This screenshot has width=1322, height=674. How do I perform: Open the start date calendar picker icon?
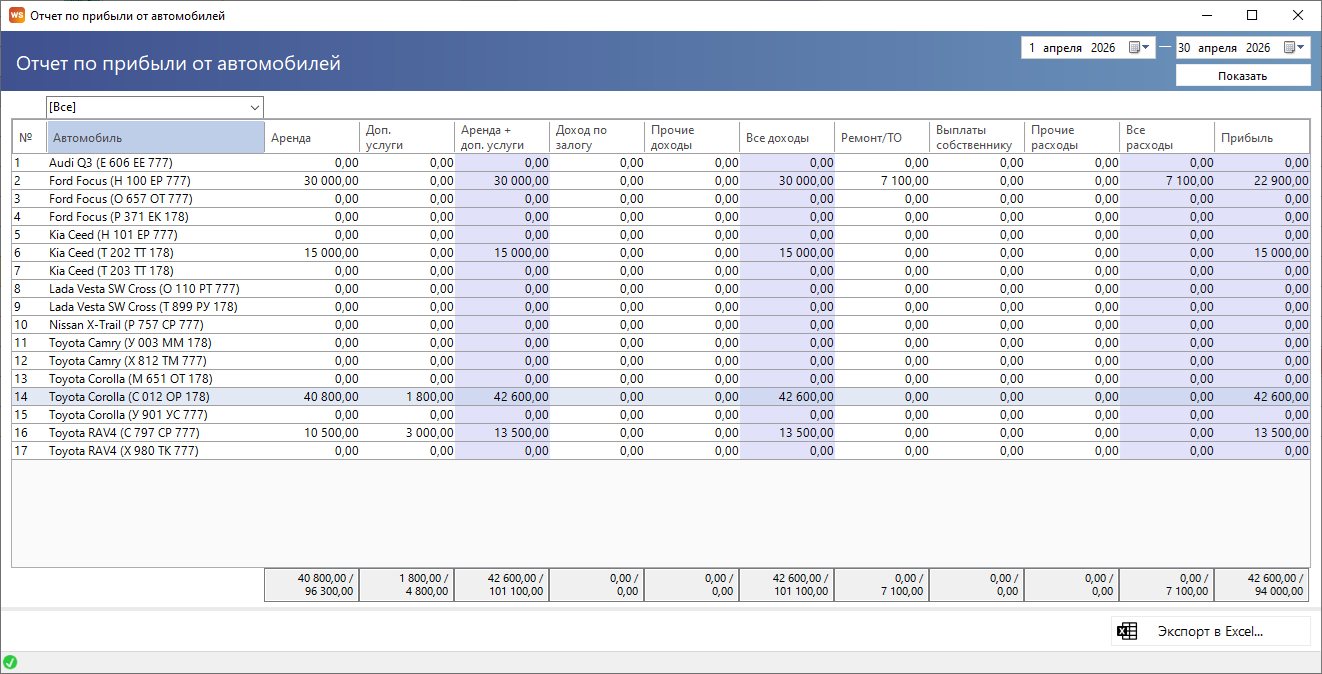click(x=1139, y=48)
